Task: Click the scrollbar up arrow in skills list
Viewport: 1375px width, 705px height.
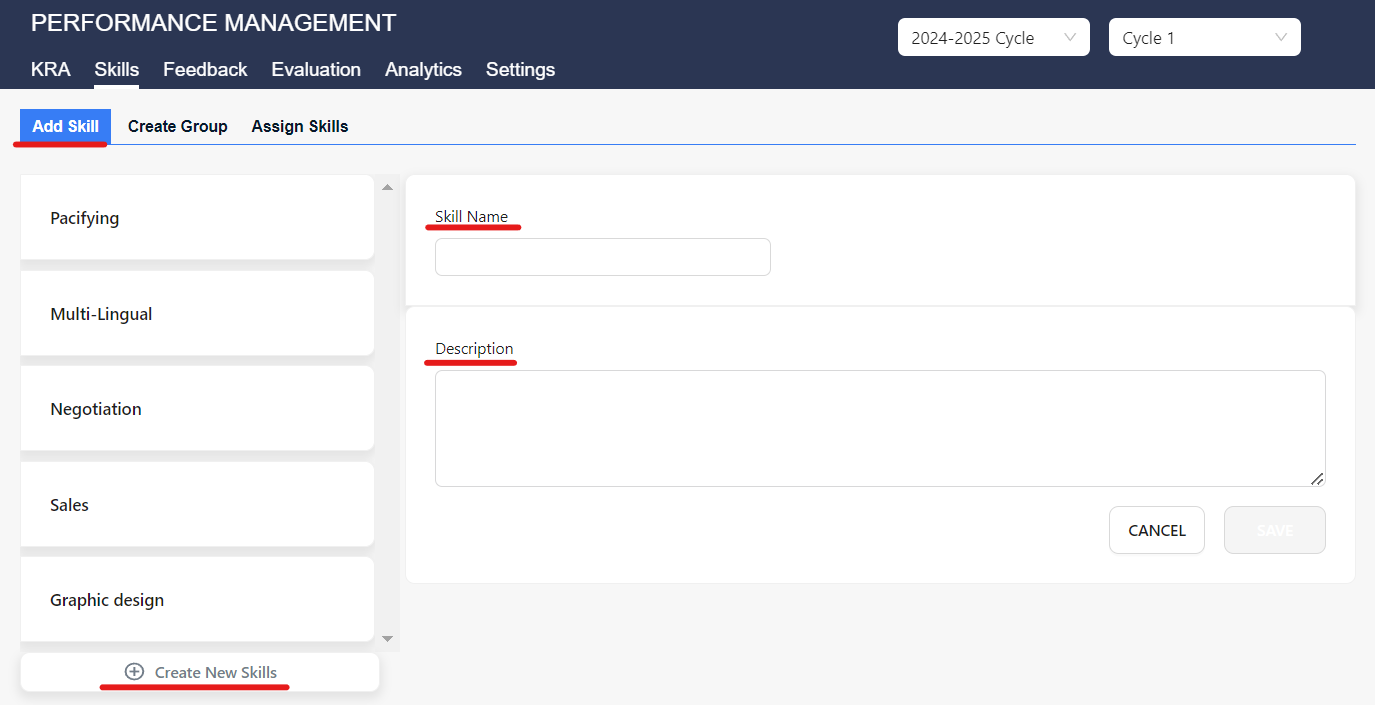Action: (388, 185)
